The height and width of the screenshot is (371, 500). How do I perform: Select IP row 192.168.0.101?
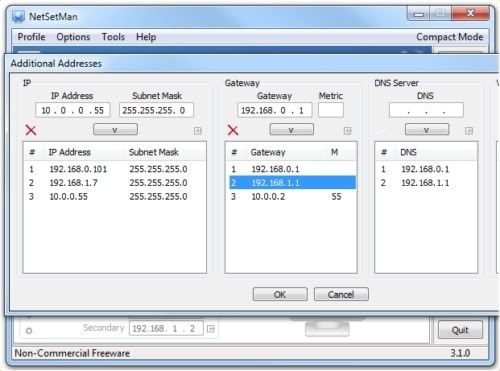coord(114,169)
